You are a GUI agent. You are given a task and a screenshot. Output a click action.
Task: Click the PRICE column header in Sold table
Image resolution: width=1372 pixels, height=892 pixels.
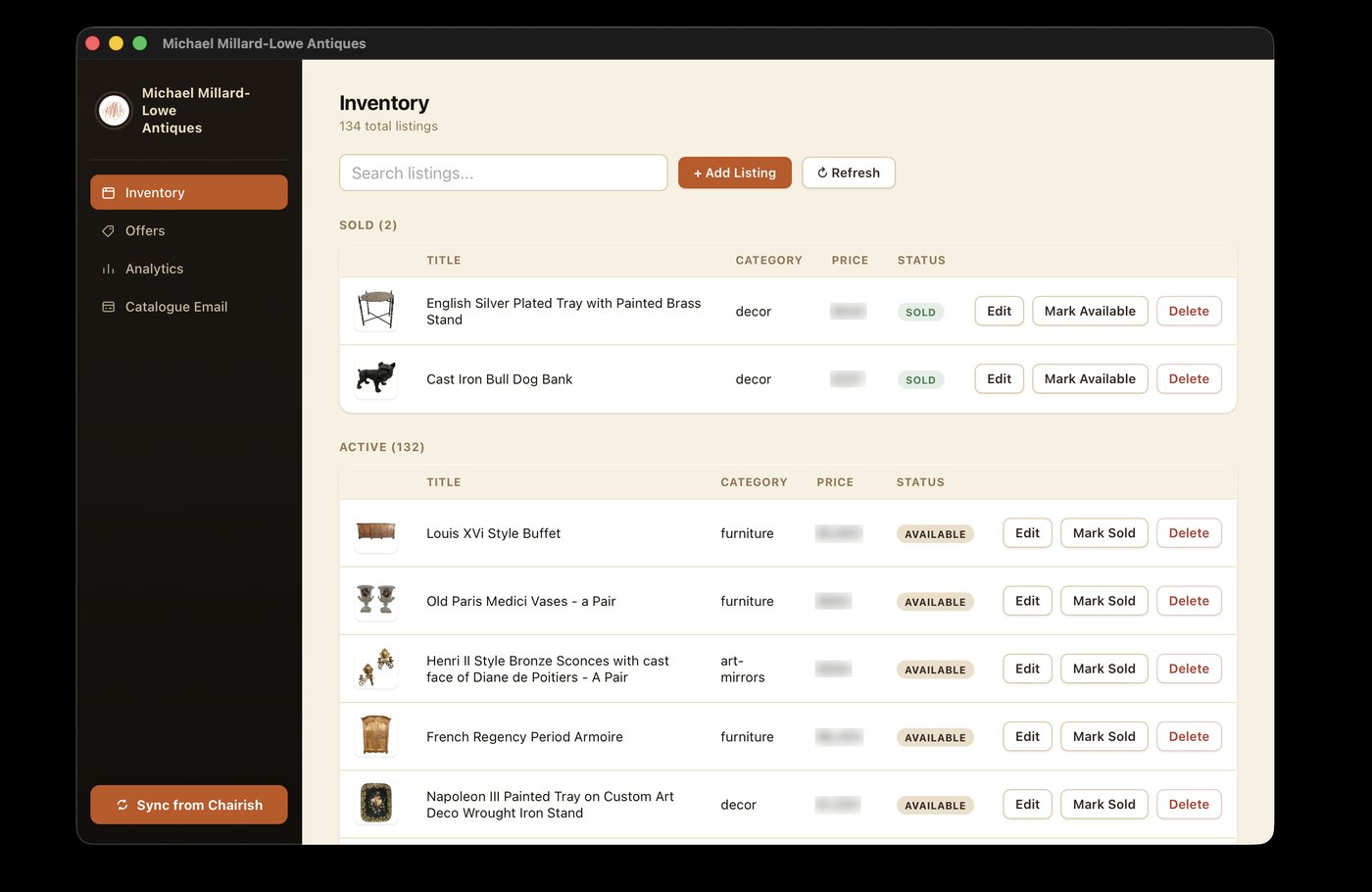click(x=850, y=261)
